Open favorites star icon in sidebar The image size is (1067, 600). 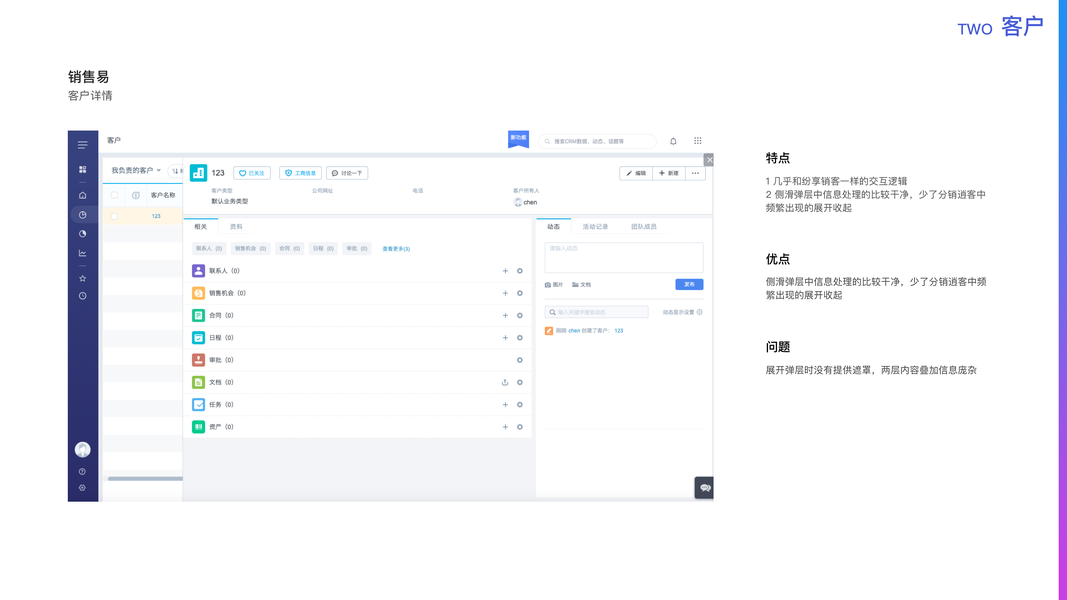pos(82,278)
